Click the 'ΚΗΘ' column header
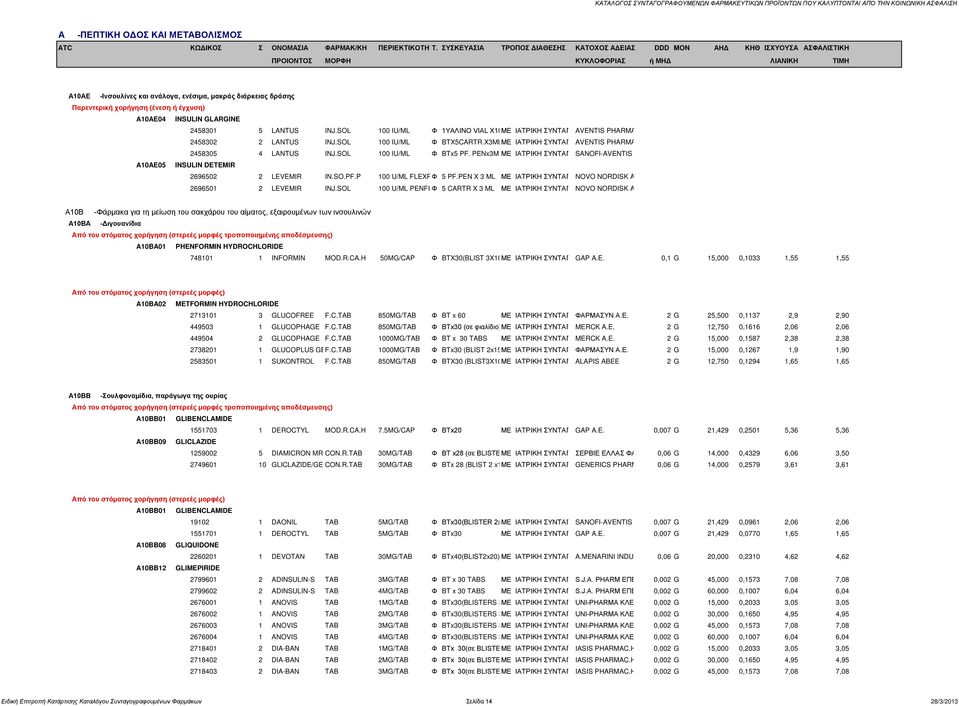 coord(752,48)
